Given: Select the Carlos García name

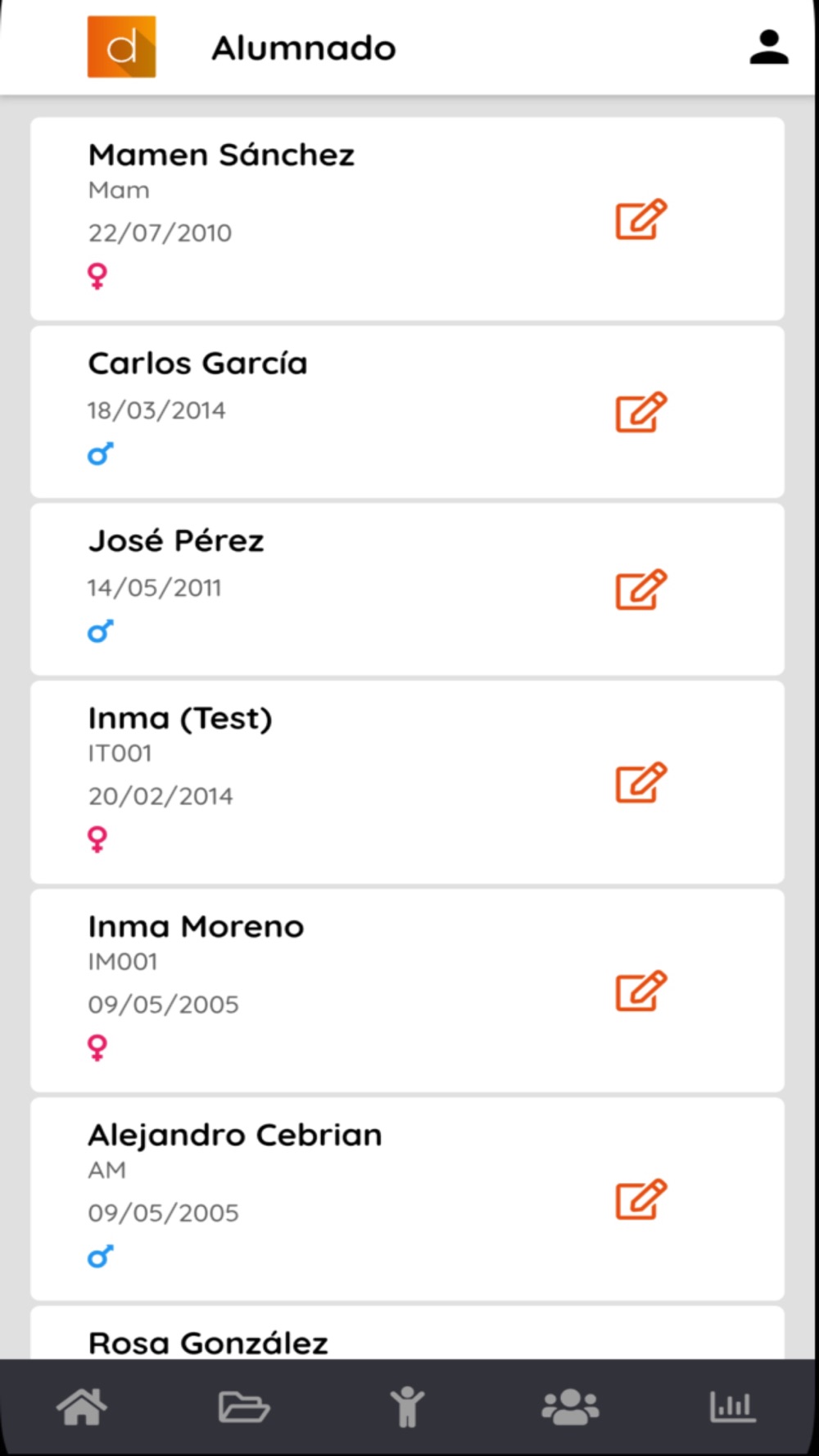Looking at the screenshot, I should [x=197, y=364].
